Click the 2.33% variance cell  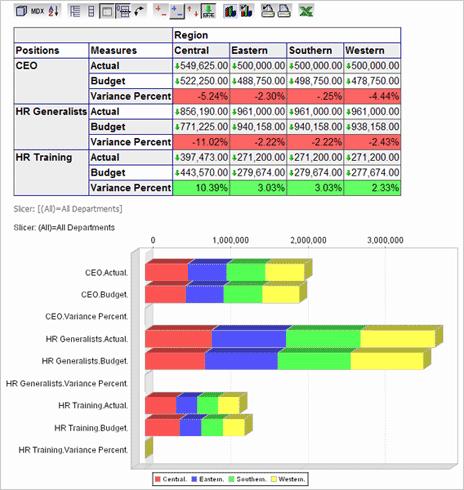tap(372, 188)
